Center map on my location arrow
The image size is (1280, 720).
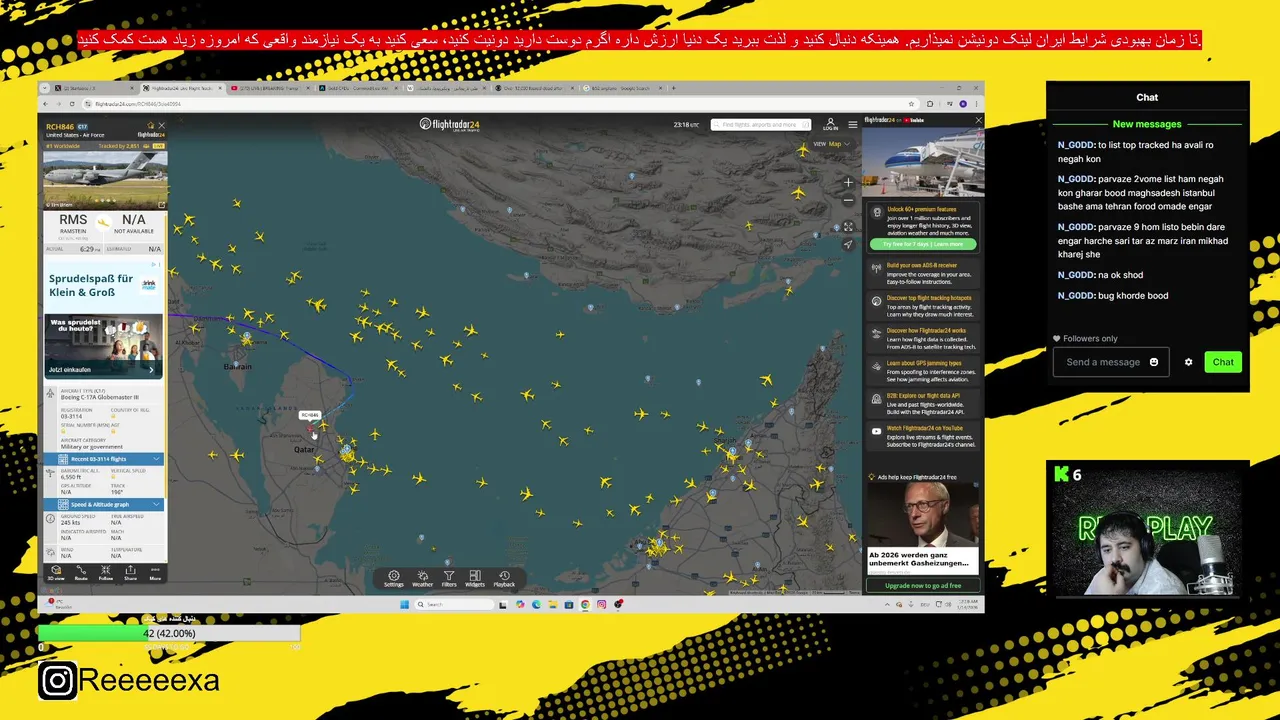pos(848,244)
